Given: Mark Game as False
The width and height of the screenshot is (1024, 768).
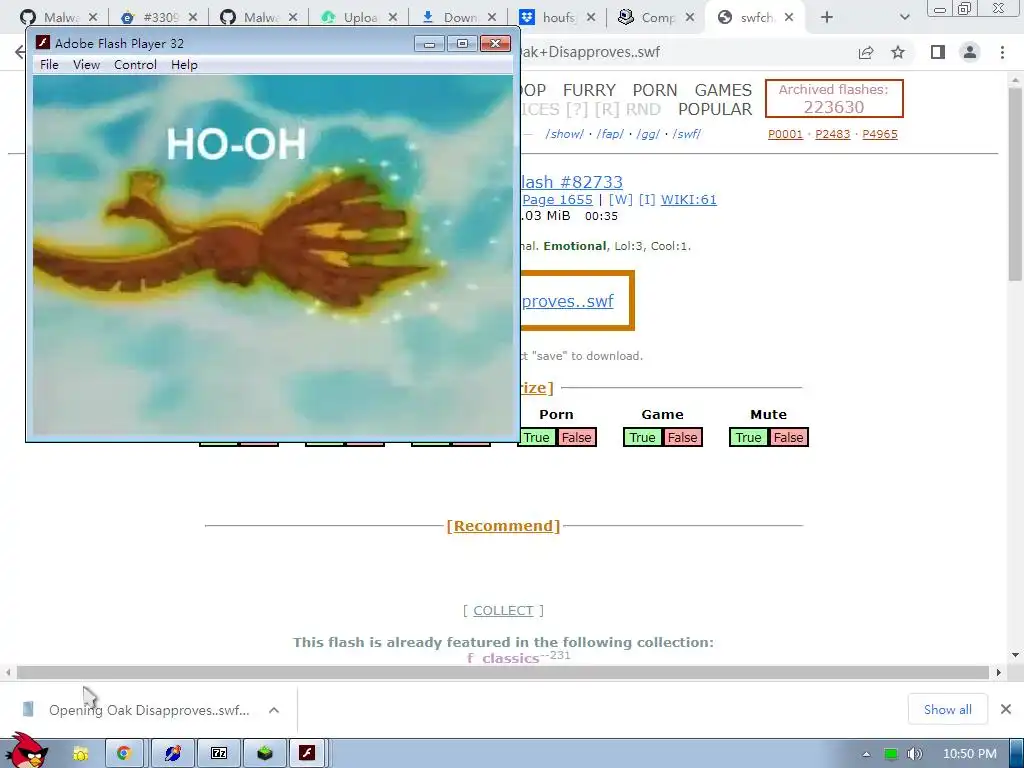Looking at the screenshot, I should (x=682, y=438).
